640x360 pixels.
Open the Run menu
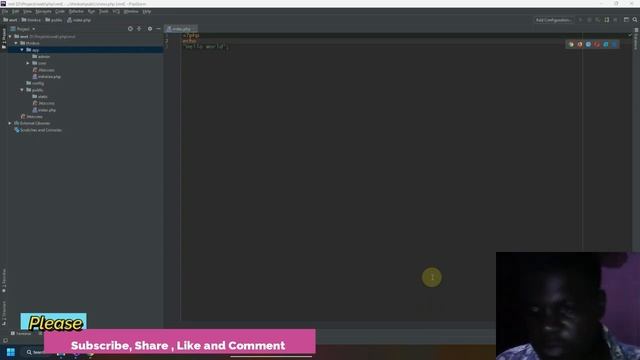[x=91, y=11]
